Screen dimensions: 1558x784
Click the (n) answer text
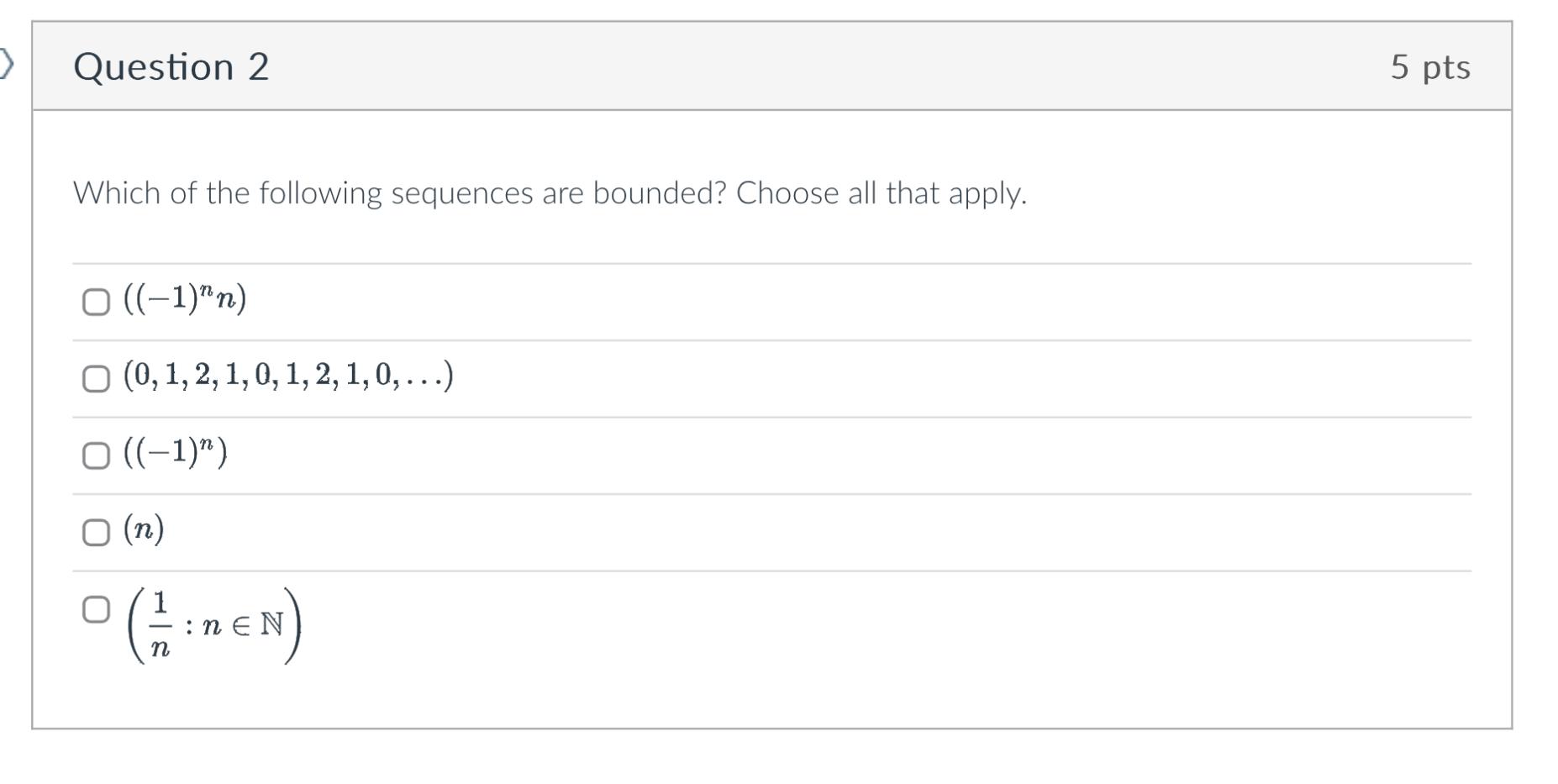(141, 529)
